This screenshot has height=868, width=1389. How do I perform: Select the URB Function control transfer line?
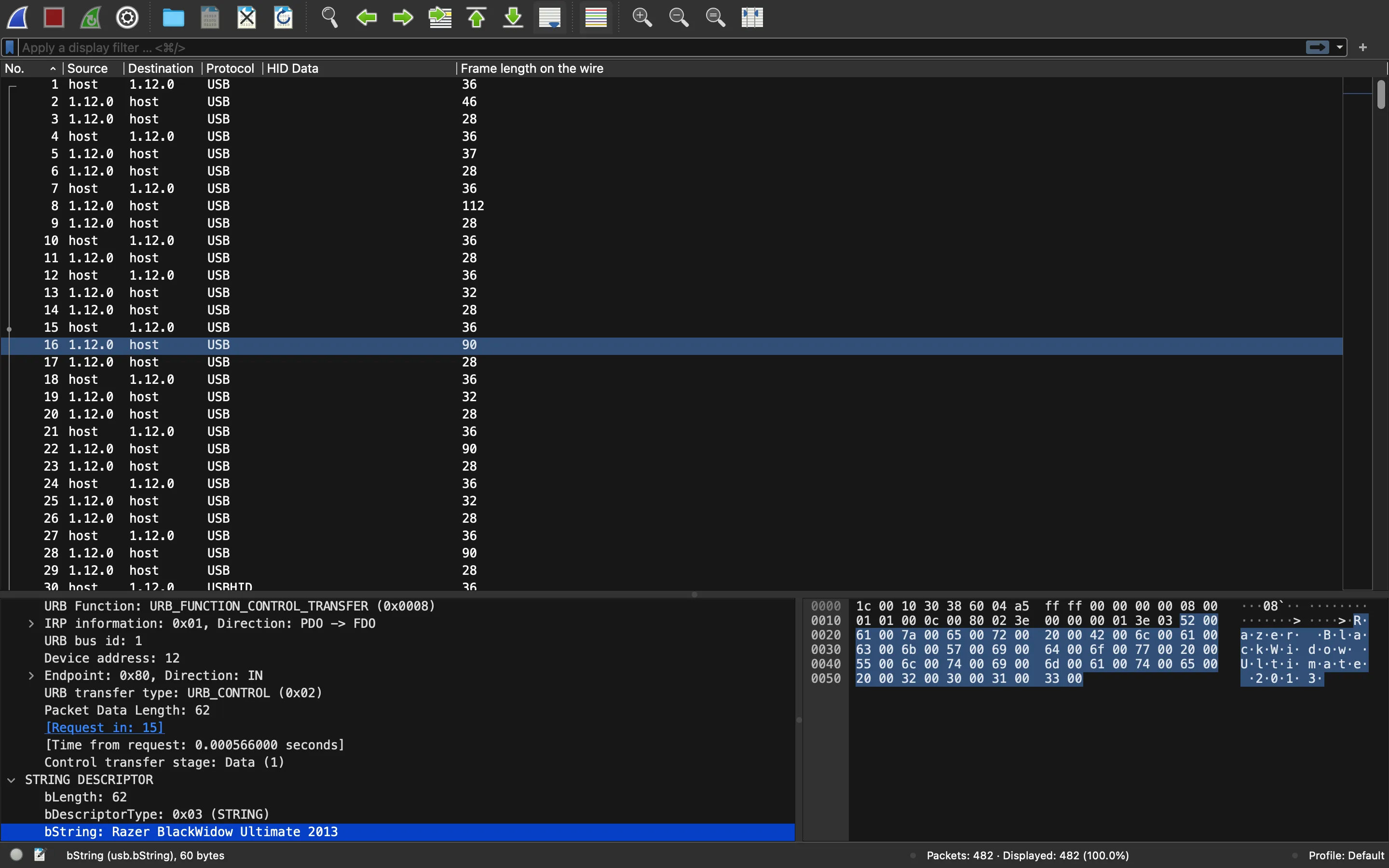pyautogui.click(x=398, y=606)
